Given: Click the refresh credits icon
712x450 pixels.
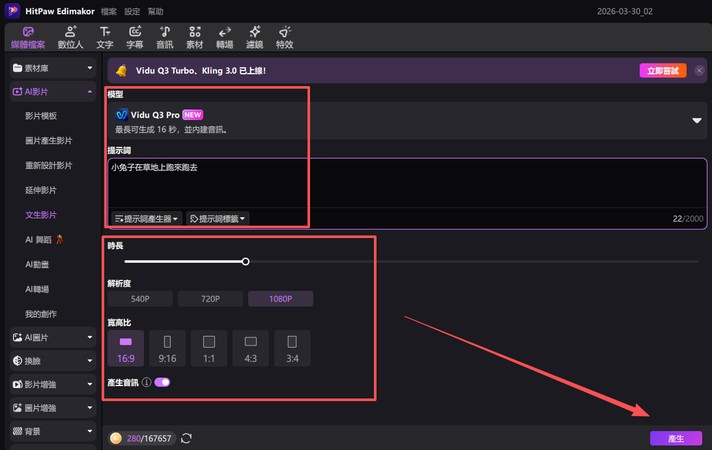Looking at the screenshot, I should click(186, 438).
